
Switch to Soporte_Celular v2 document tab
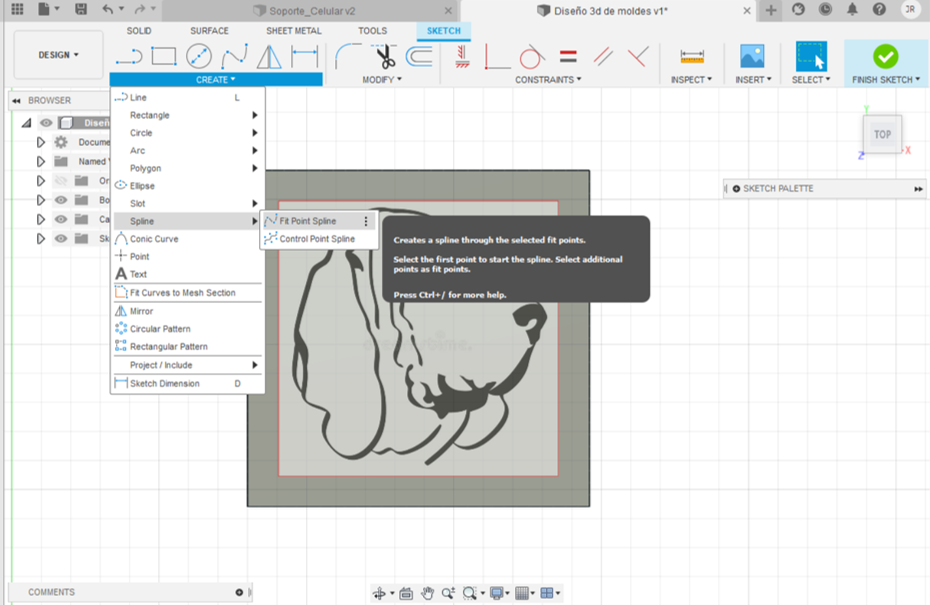point(304,10)
